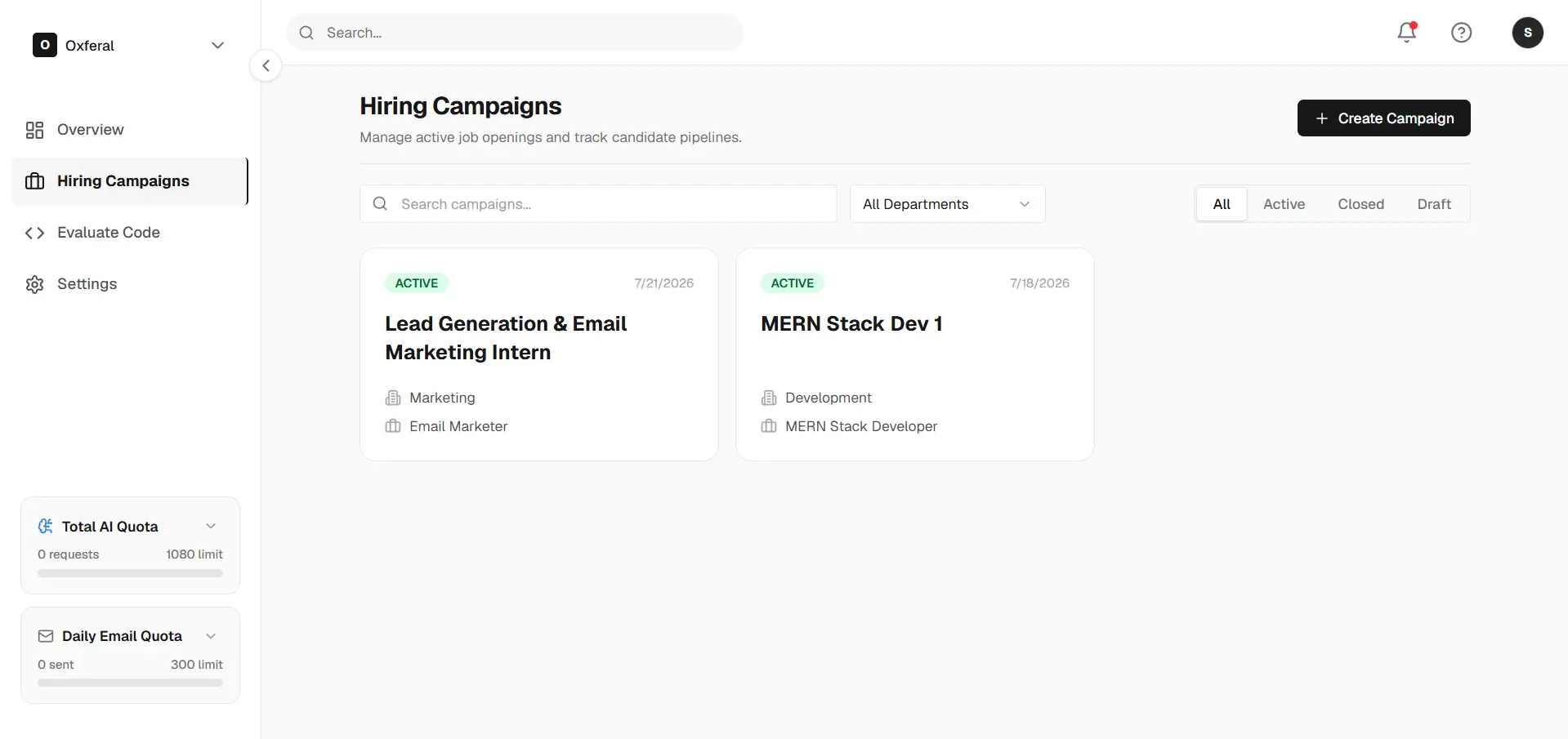The height and width of the screenshot is (739, 1568).
Task: Open Settings page label in sidebar
Action: 87,284
